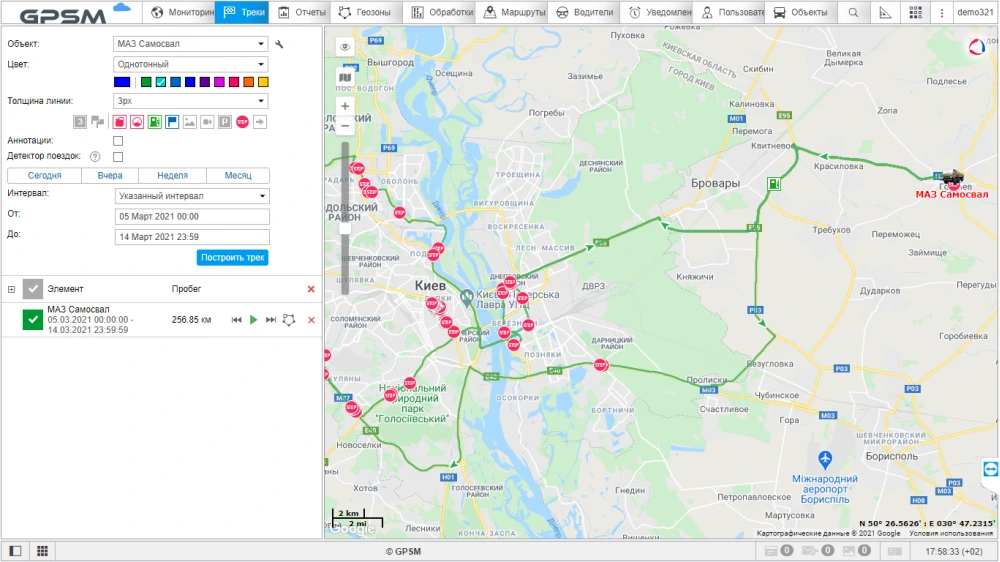This screenshot has height=562, width=1000.
Task: Click the Сегодня interval button
Action: point(45,175)
